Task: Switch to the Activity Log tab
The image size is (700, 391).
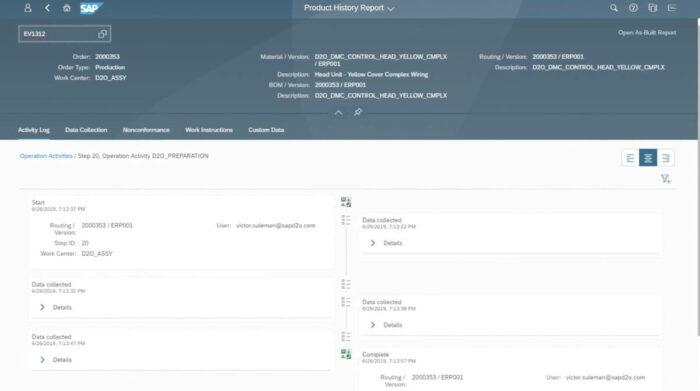Action: tap(34, 130)
